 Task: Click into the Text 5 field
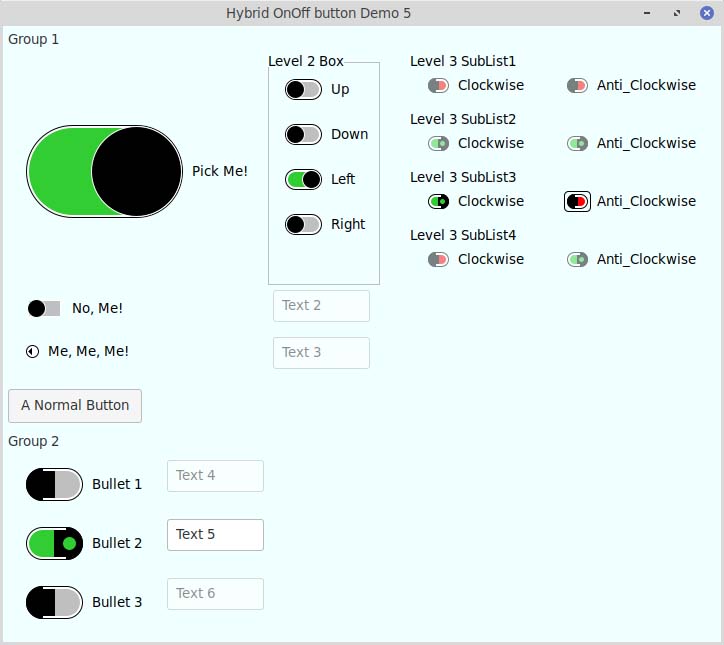pos(215,535)
